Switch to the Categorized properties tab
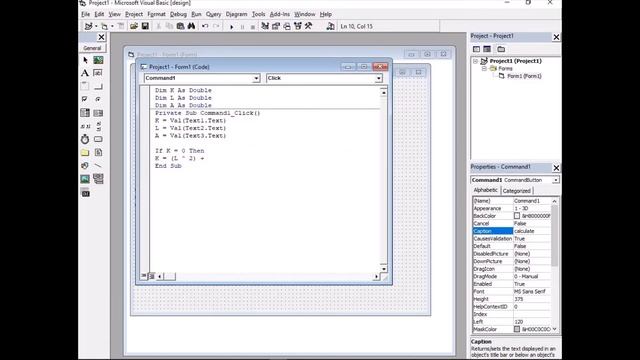This screenshot has width=640, height=360. tap(516, 191)
